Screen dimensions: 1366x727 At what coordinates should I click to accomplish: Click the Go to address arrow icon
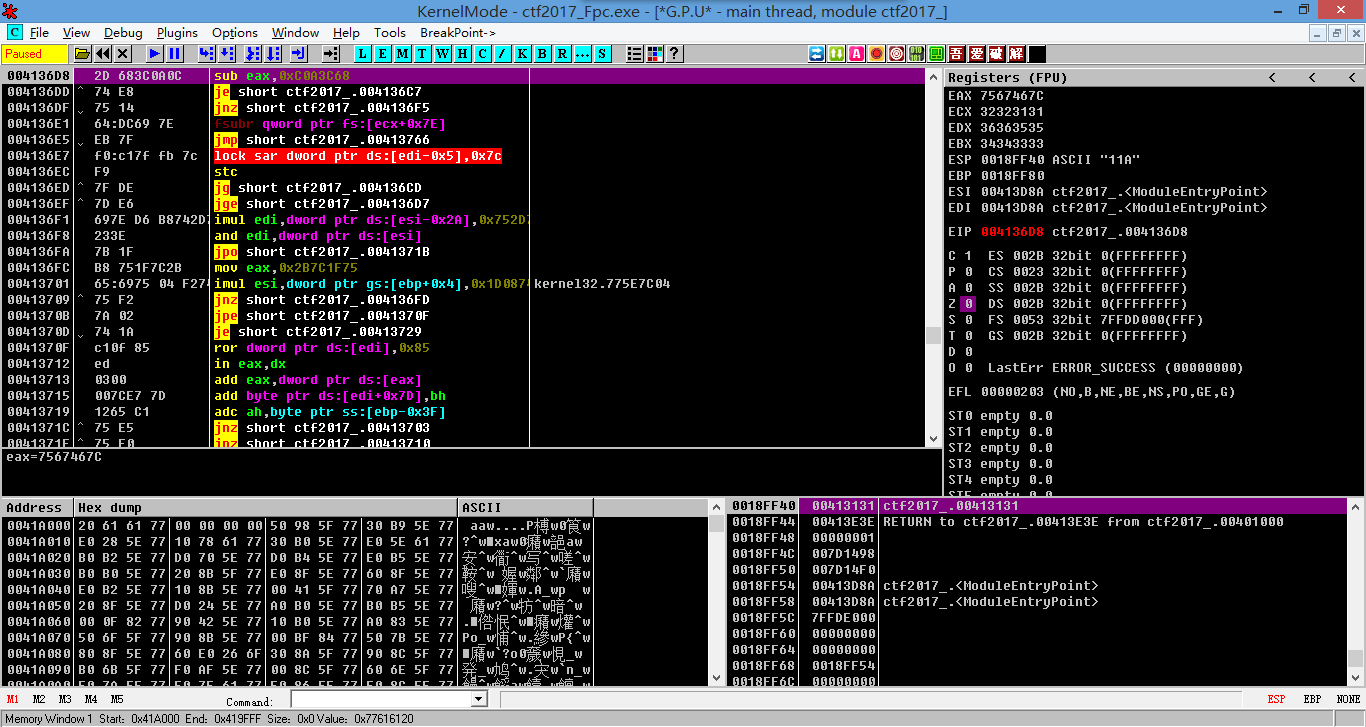tap(331, 53)
